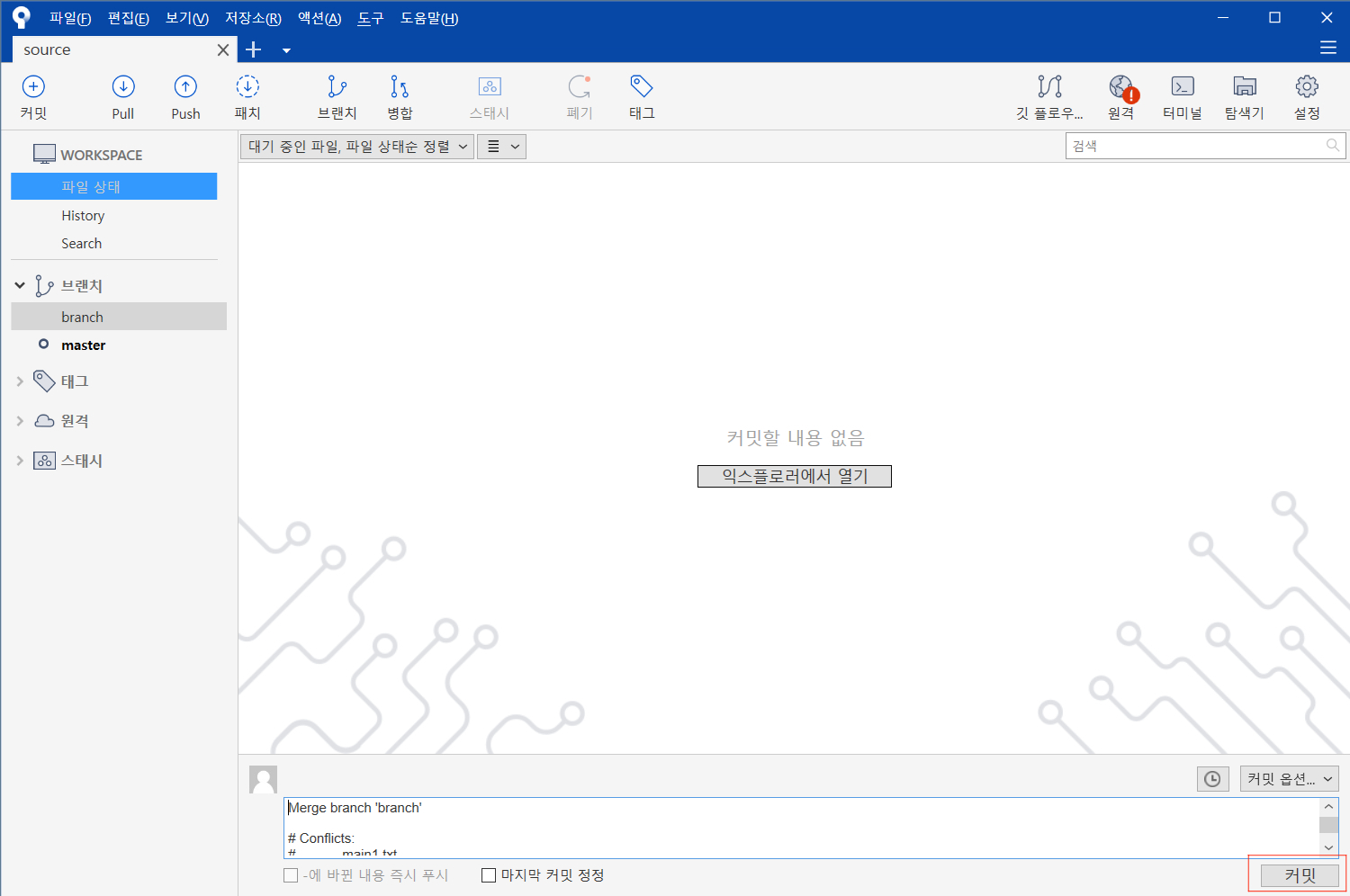
Task: Open Git Flow (깃 플로우) toolbar icon
Action: click(x=1049, y=86)
